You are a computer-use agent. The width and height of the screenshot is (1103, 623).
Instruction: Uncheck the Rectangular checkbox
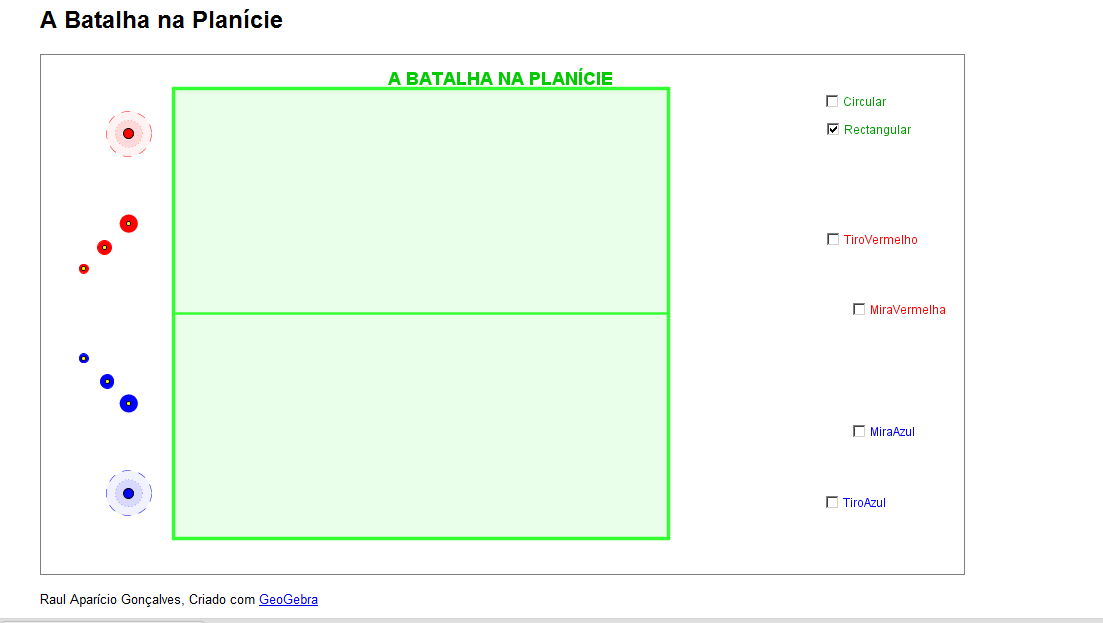point(833,129)
